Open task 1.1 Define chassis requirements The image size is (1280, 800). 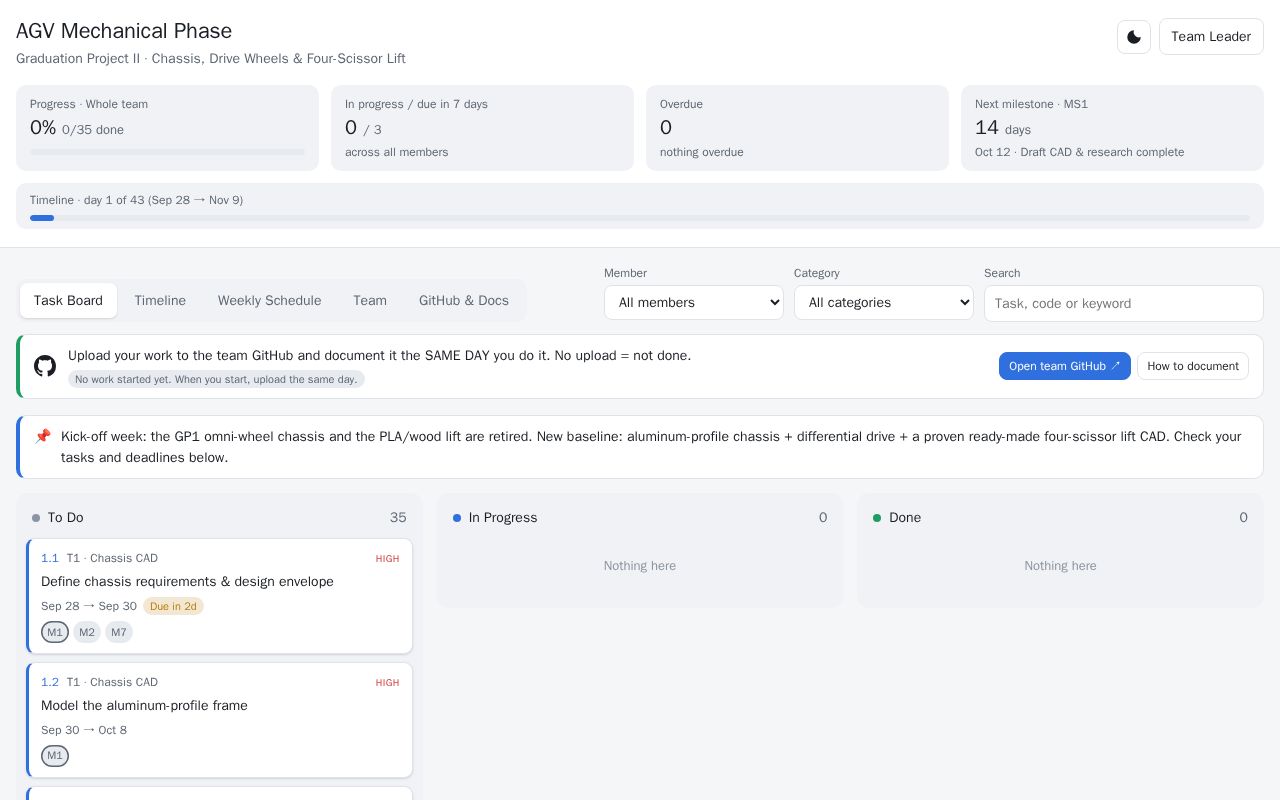tap(220, 596)
